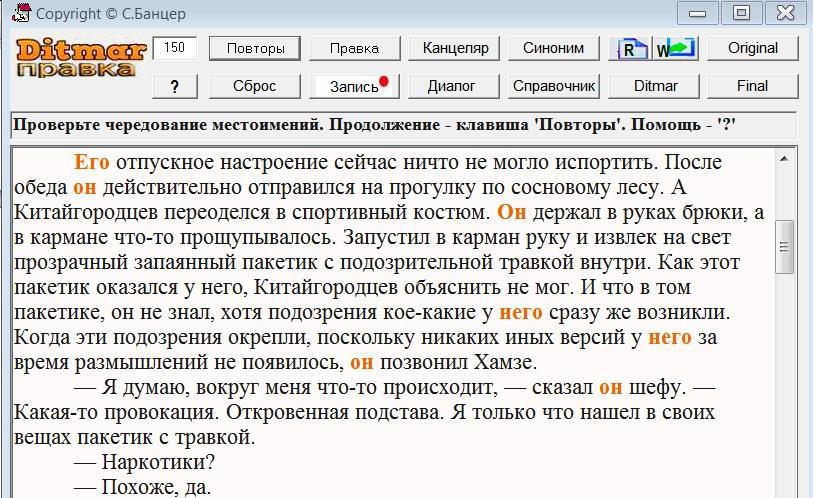The width and height of the screenshot is (813, 498).
Task: Click the hint message 'Проверьте чередование местоимений'
Action: pyautogui.click(x=168, y=125)
